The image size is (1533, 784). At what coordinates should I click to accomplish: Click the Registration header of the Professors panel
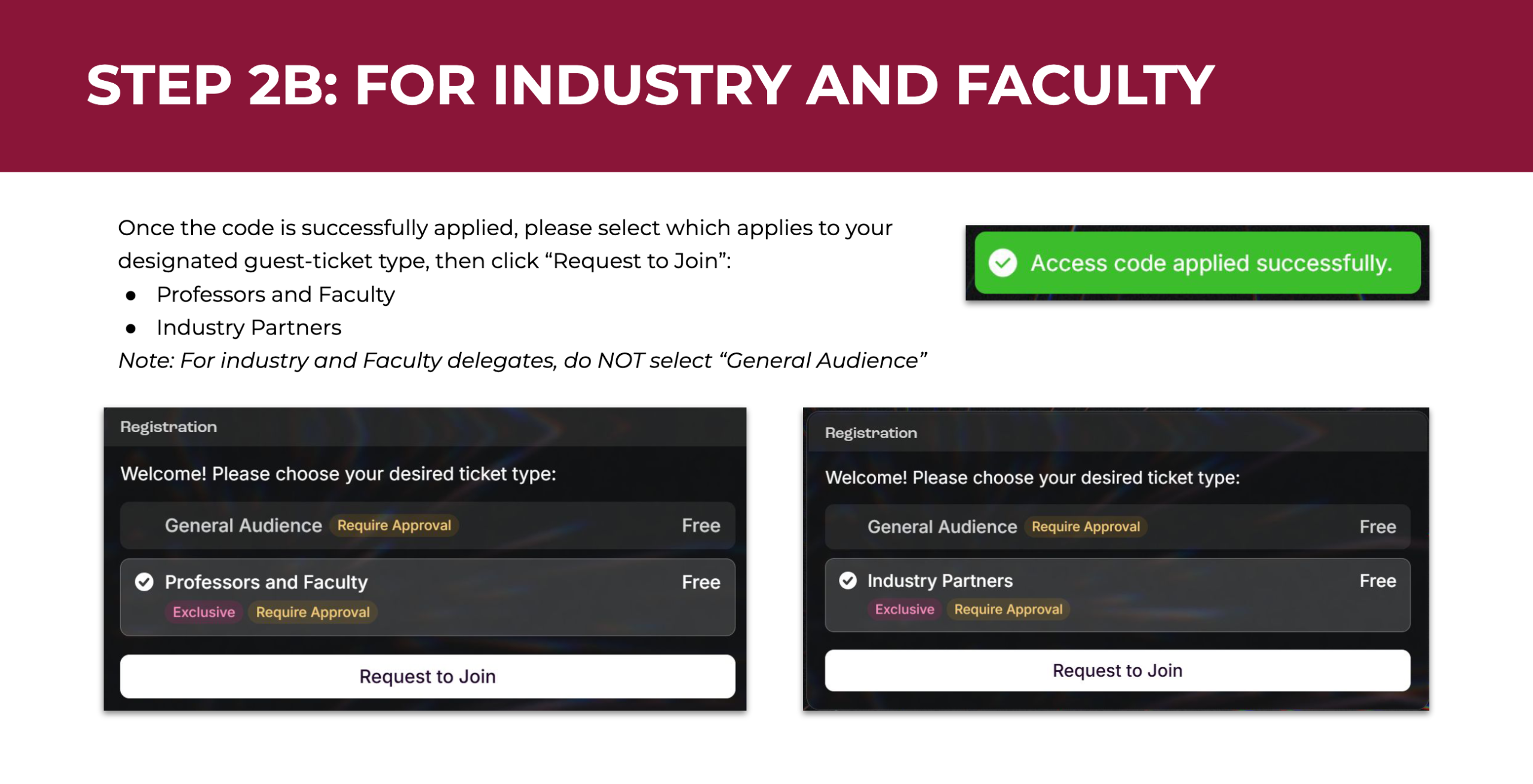(169, 427)
